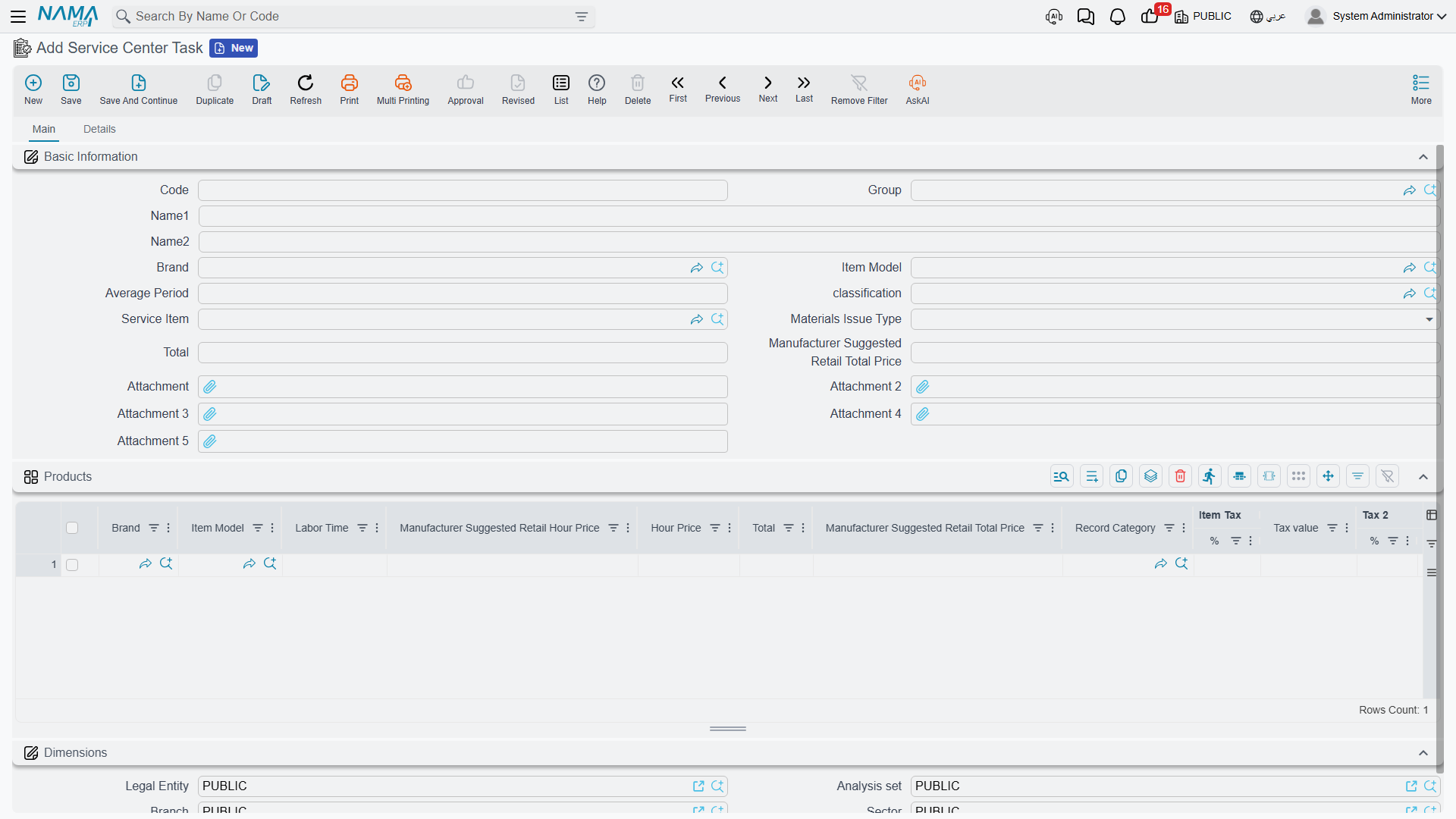The image size is (1456, 819).
Task: Open Analysis set external link icon
Action: (x=1411, y=786)
